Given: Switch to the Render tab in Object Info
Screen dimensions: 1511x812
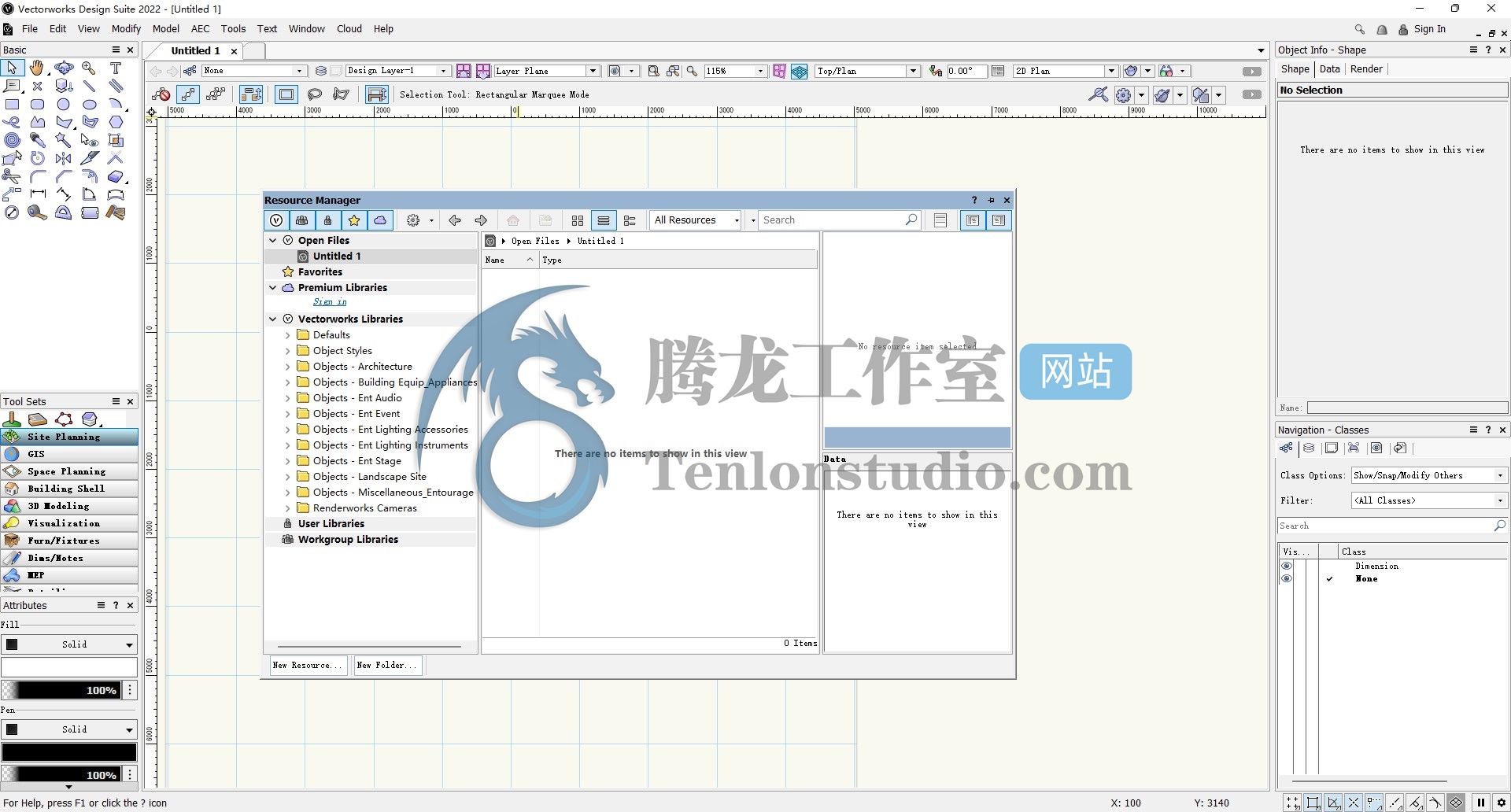Looking at the screenshot, I should point(1366,69).
